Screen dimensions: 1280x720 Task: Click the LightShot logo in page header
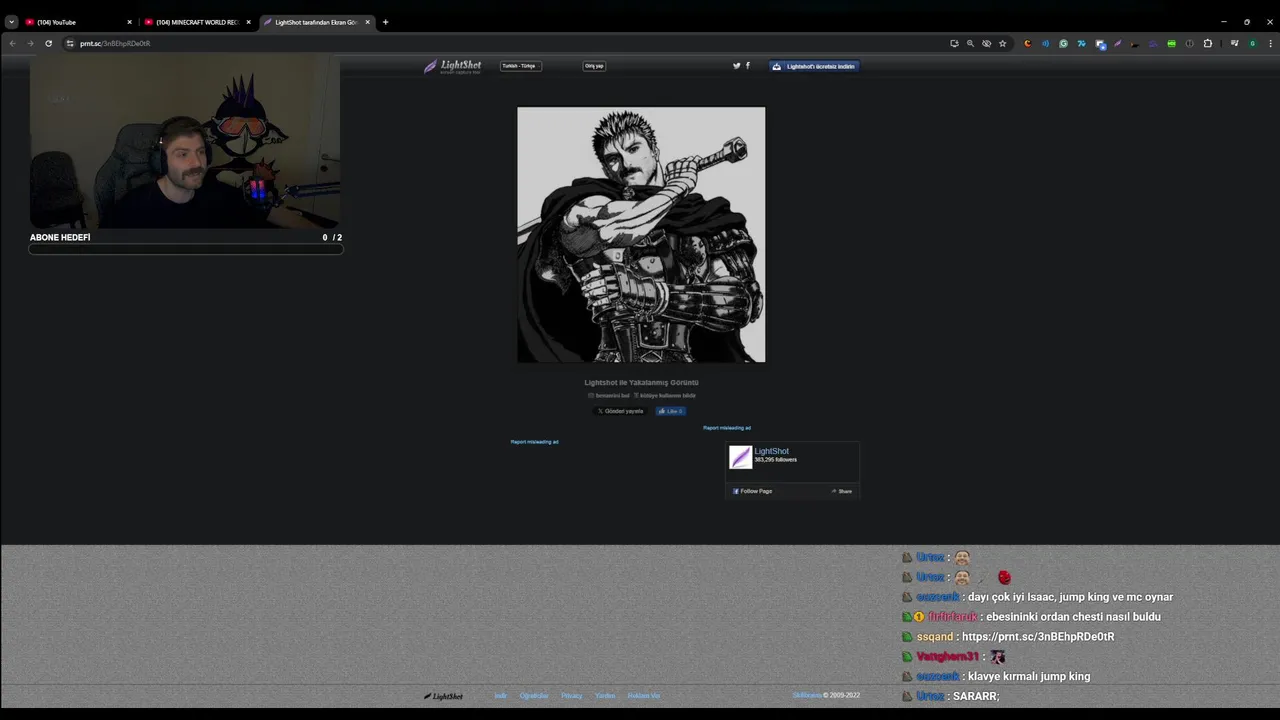point(452,66)
